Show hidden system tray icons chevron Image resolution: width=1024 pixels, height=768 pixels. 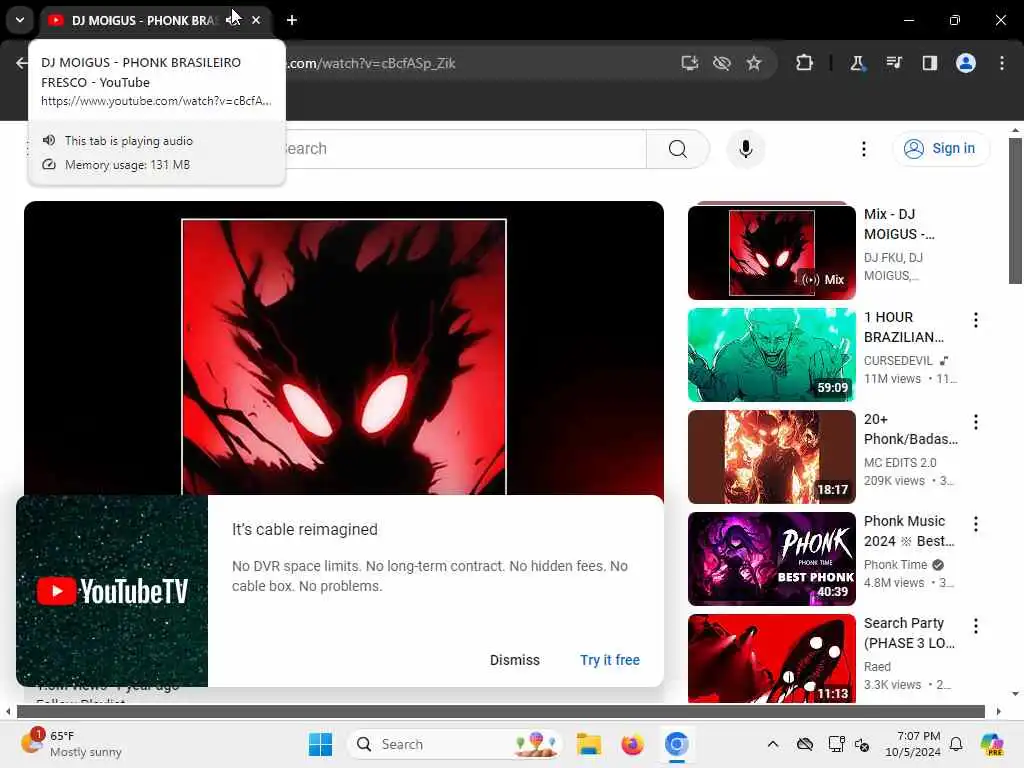(773, 744)
